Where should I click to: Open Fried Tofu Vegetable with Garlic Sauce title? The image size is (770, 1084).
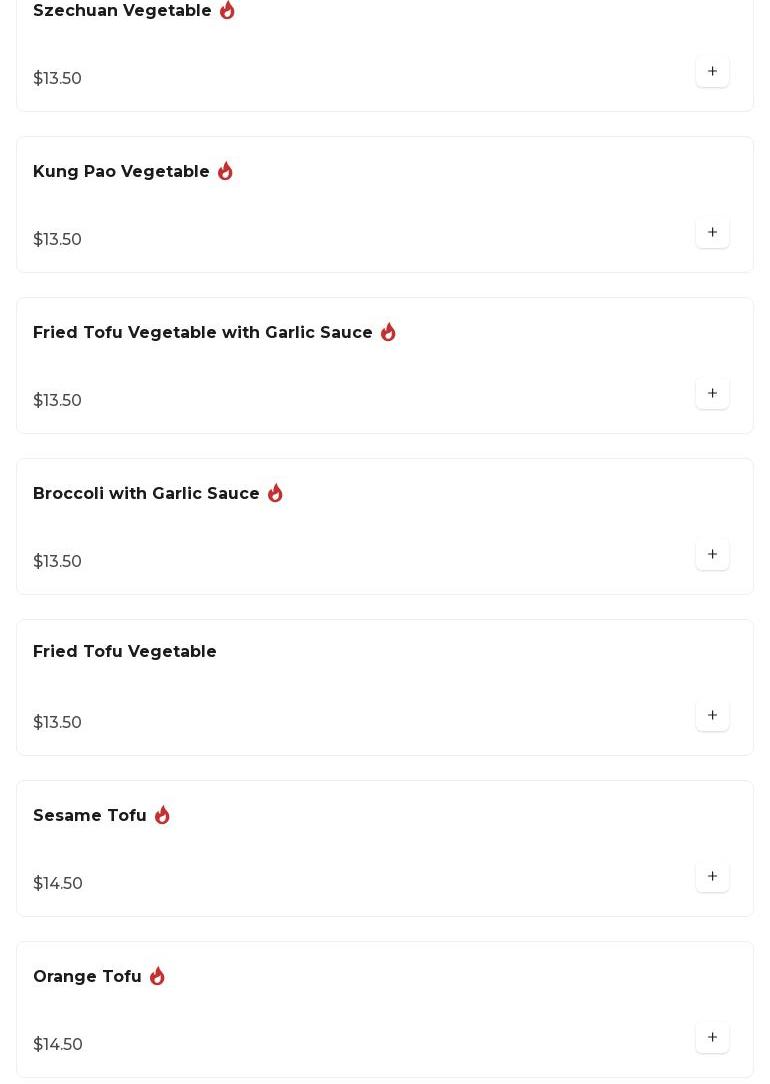click(202, 333)
